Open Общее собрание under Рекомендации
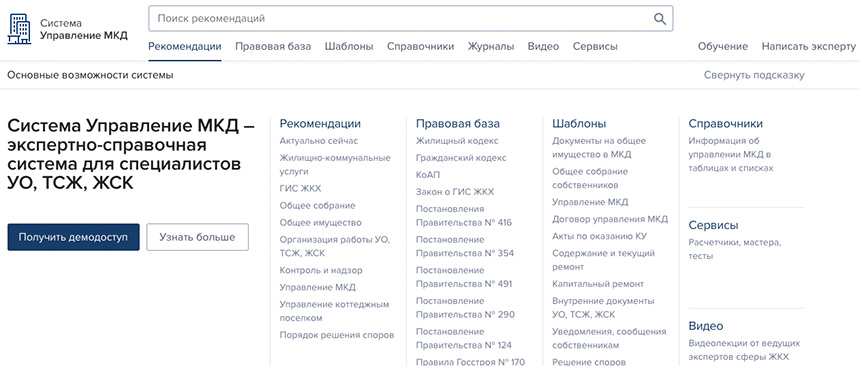The image size is (860, 370). point(318,206)
